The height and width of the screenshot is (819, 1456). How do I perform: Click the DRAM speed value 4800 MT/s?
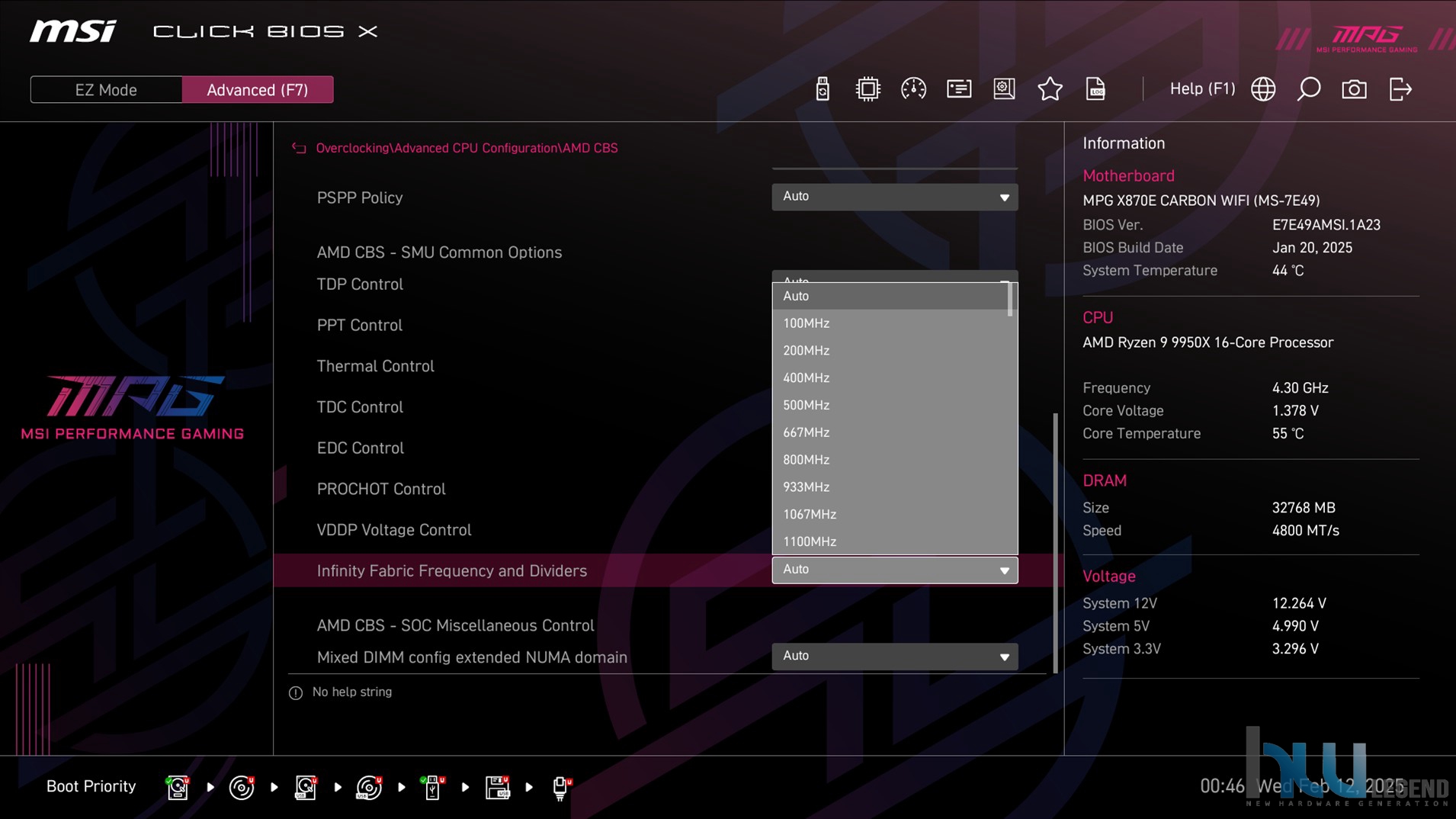pyautogui.click(x=1305, y=531)
